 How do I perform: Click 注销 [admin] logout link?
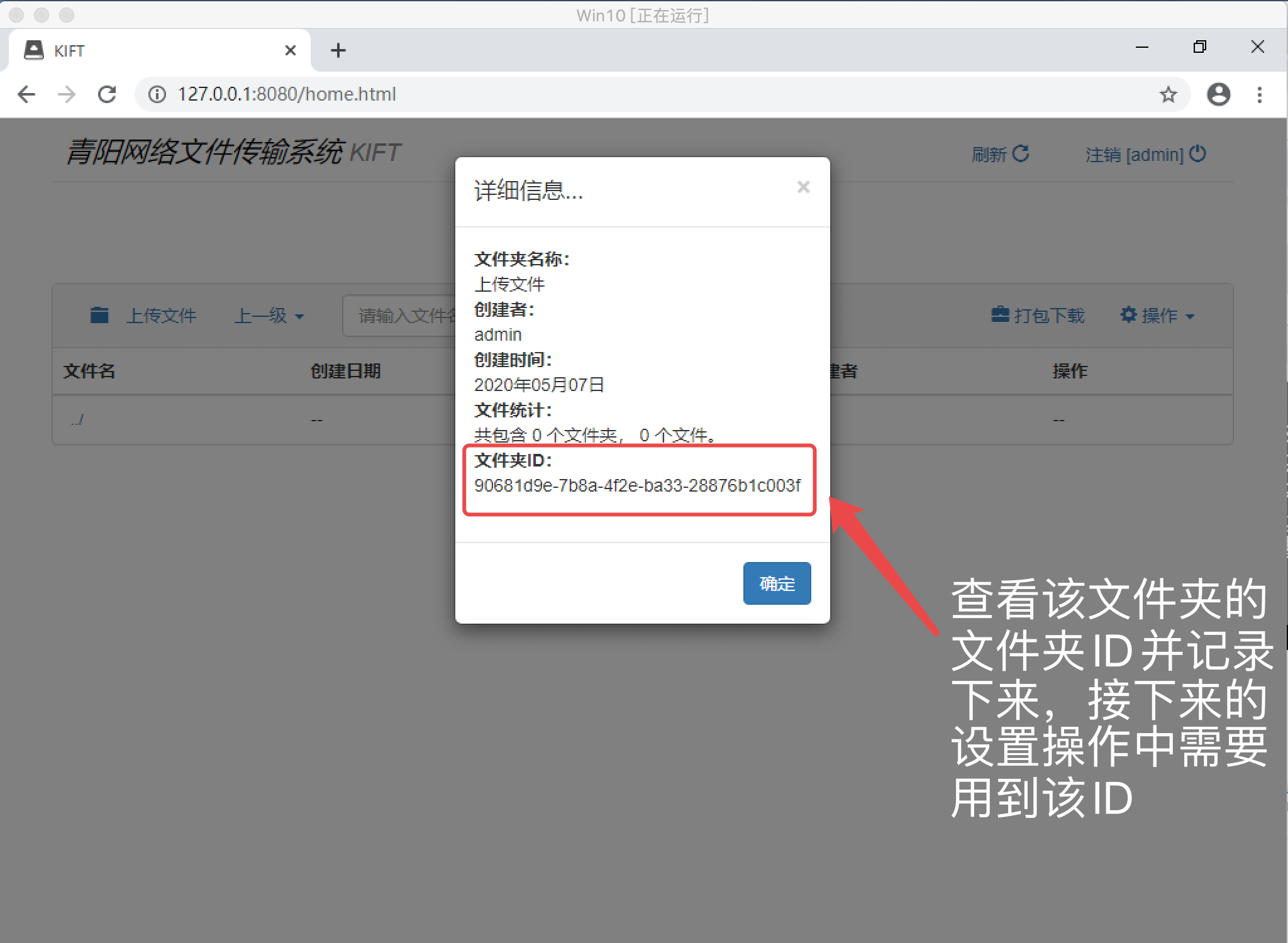[x=1145, y=154]
